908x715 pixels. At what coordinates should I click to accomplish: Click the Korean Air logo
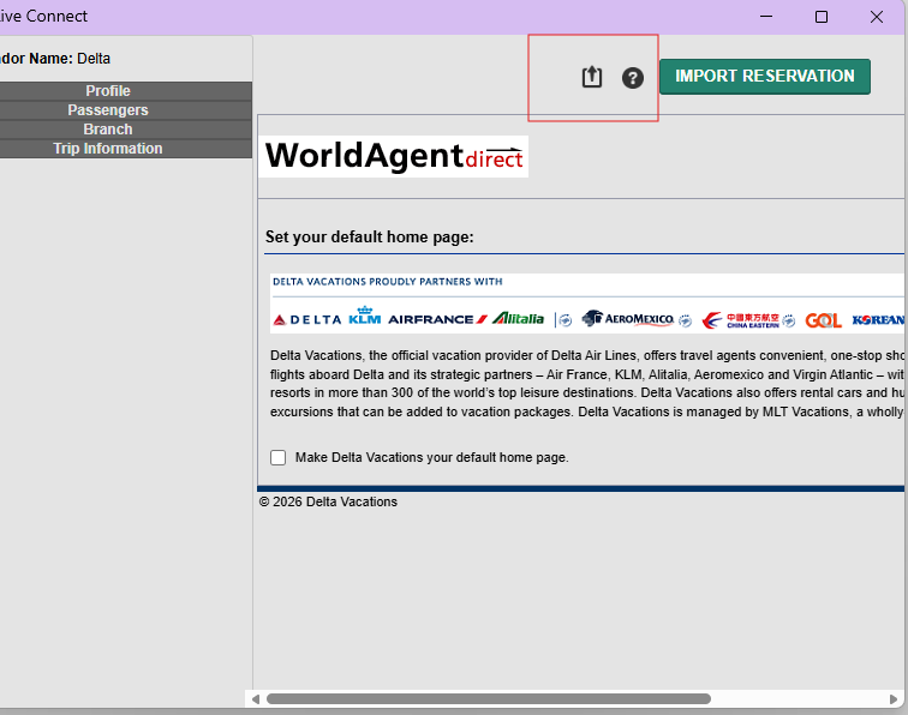click(878, 320)
